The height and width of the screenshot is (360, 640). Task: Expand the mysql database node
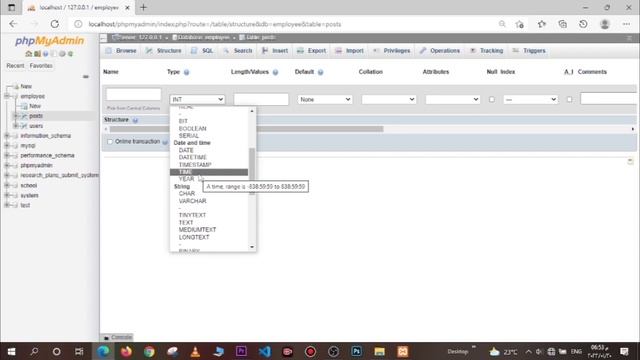(7, 146)
